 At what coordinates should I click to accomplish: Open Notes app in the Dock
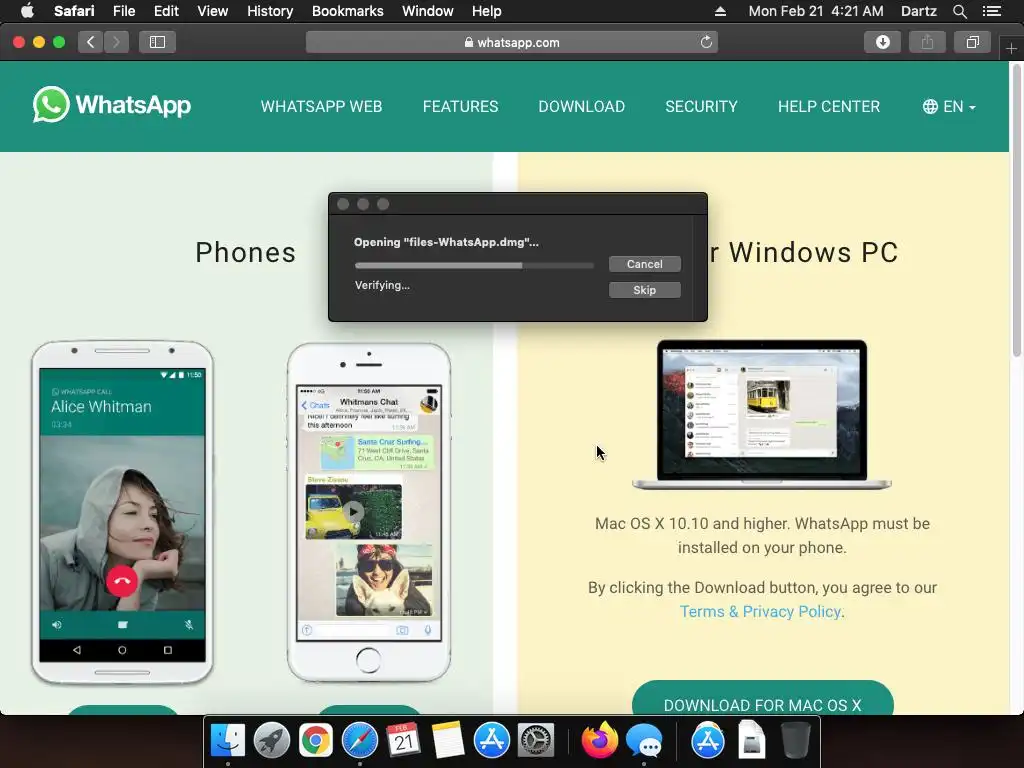click(447, 741)
